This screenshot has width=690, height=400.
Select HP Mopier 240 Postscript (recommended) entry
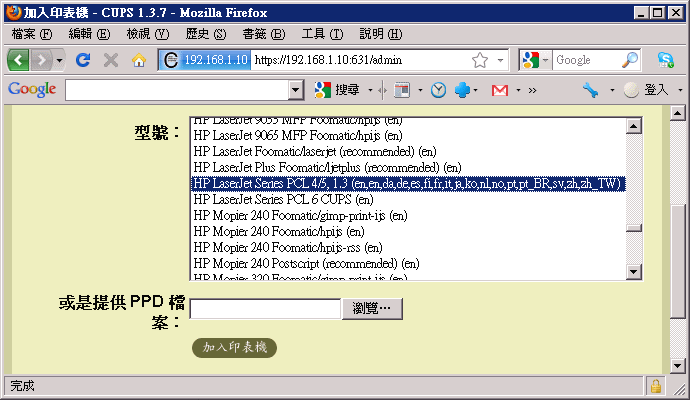pos(408,264)
